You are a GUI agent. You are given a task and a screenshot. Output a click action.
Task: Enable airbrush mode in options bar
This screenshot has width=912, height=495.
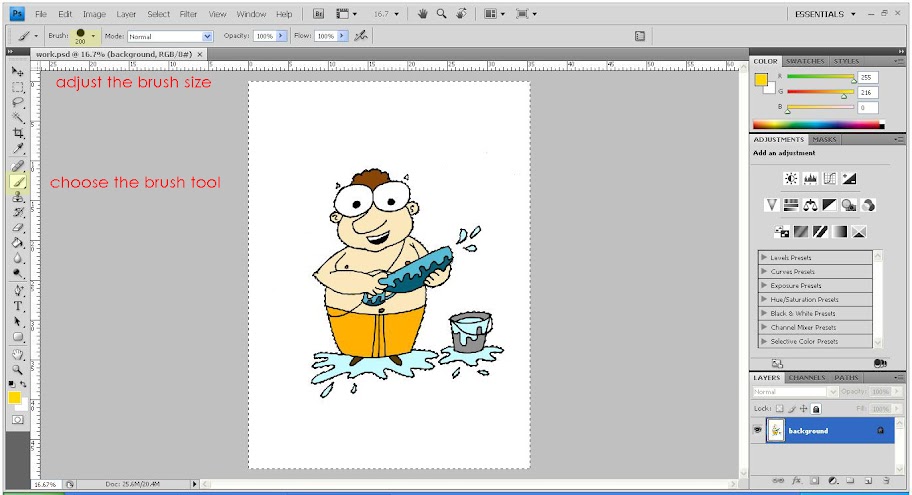tap(361, 35)
